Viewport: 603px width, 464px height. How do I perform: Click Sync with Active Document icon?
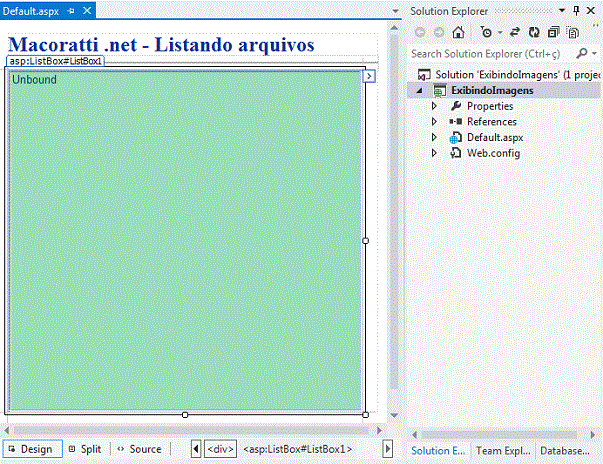(x=514, y=32)
